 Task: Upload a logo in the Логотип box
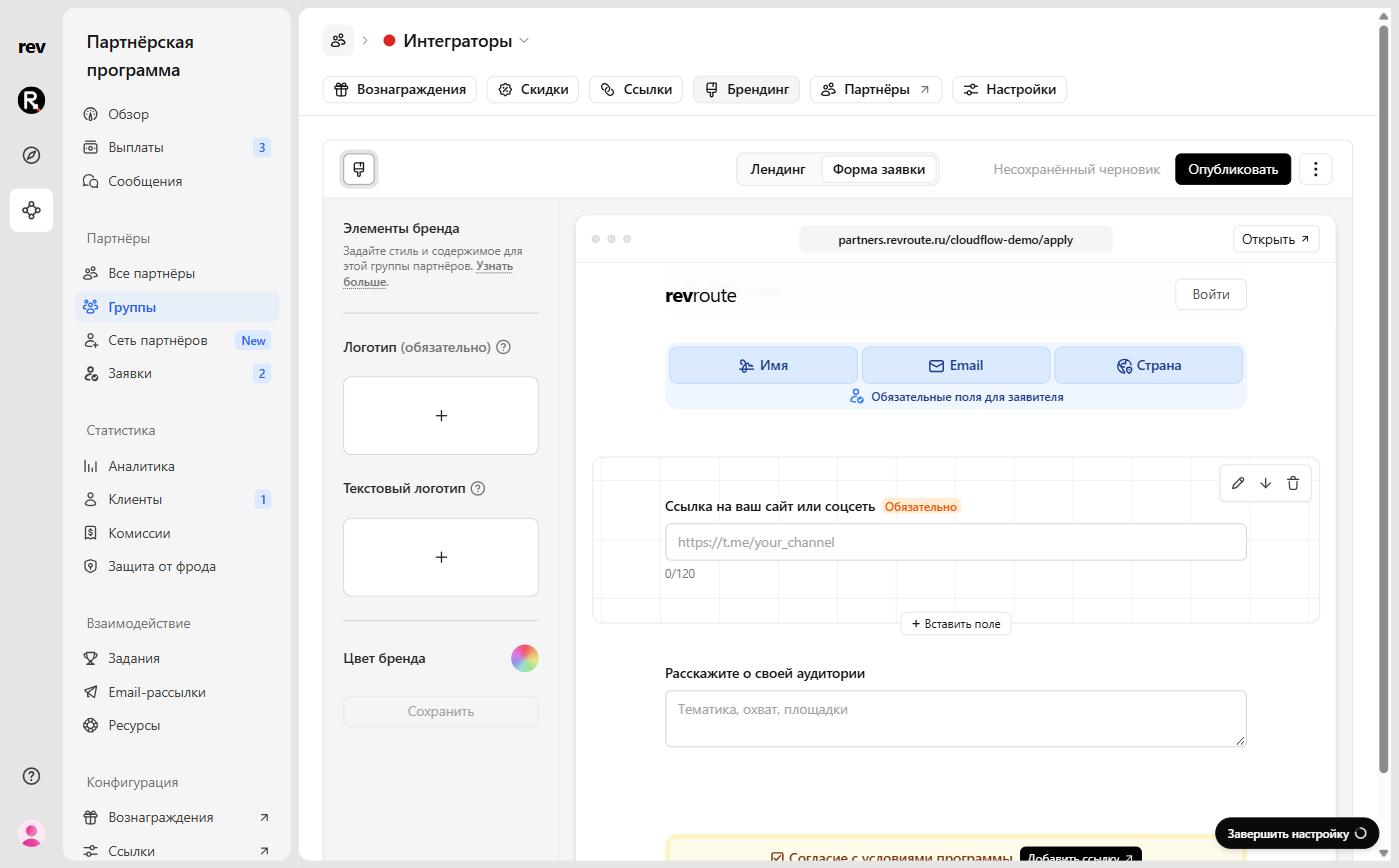pos(441,416)
